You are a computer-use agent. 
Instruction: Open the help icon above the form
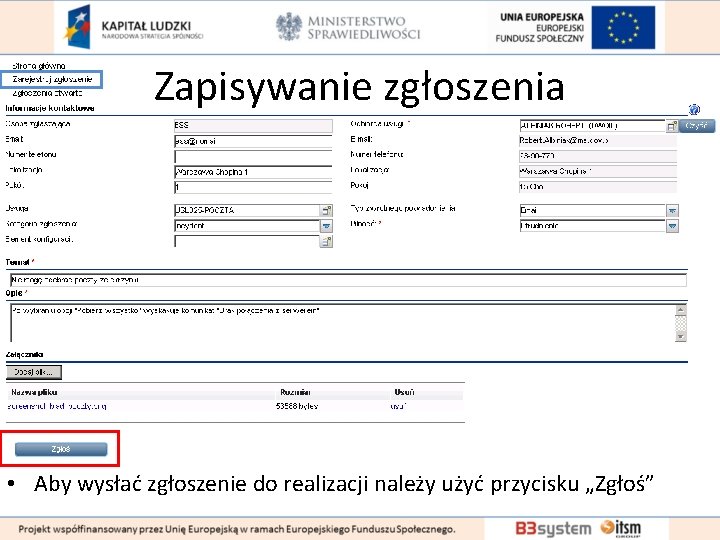click(x=694, y=109)
